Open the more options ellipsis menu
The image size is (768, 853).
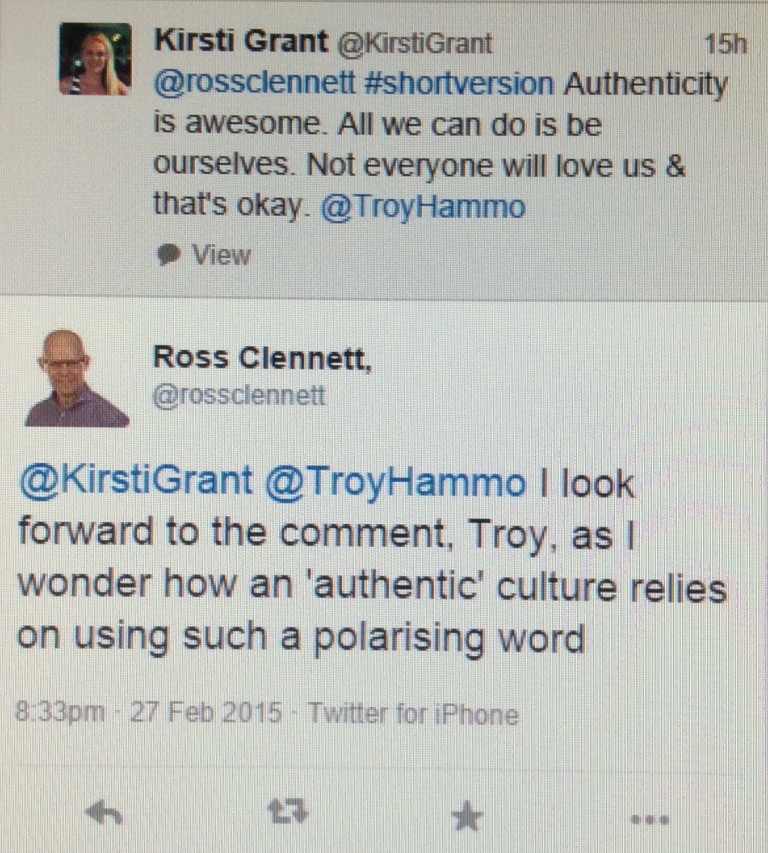pos(649,819)
